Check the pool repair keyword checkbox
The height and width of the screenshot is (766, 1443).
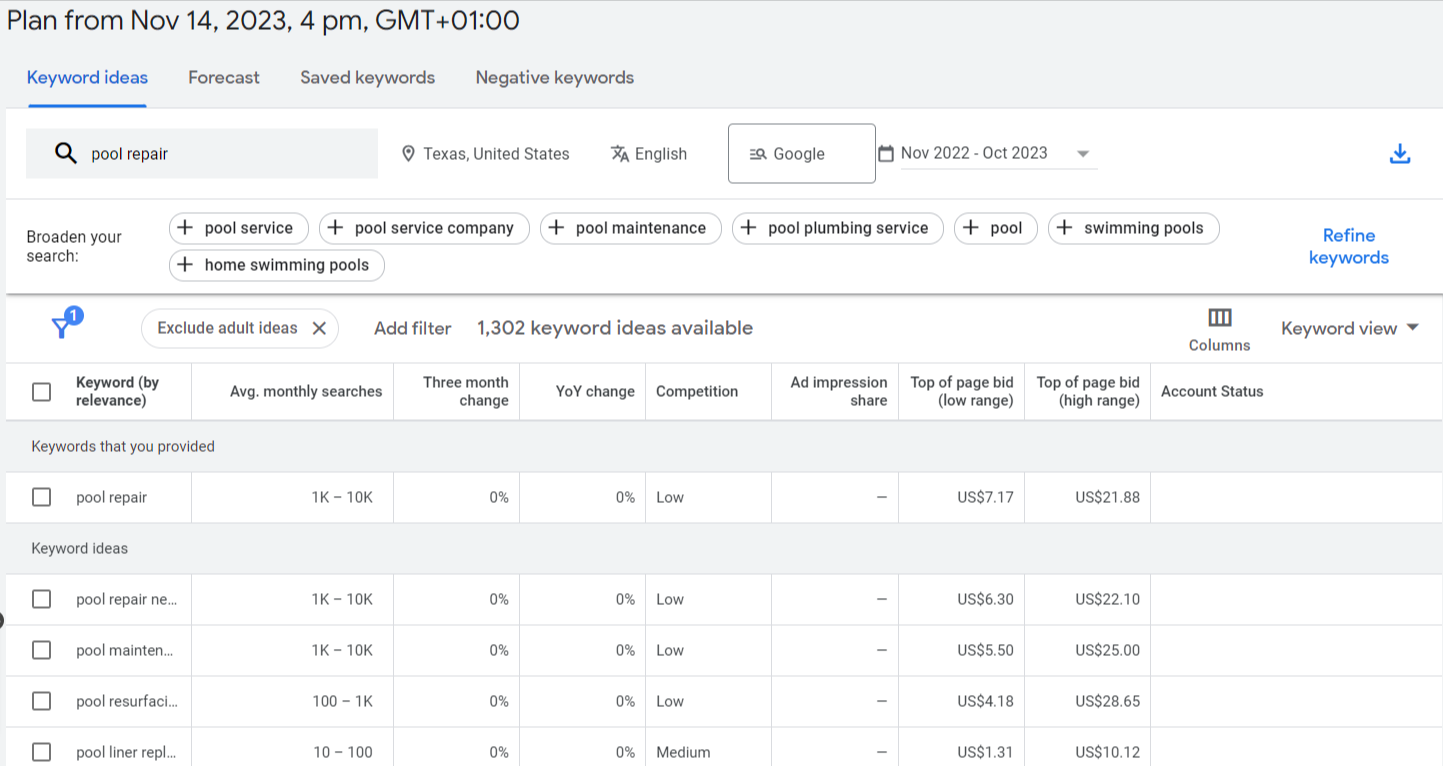(x=41, y=497)
